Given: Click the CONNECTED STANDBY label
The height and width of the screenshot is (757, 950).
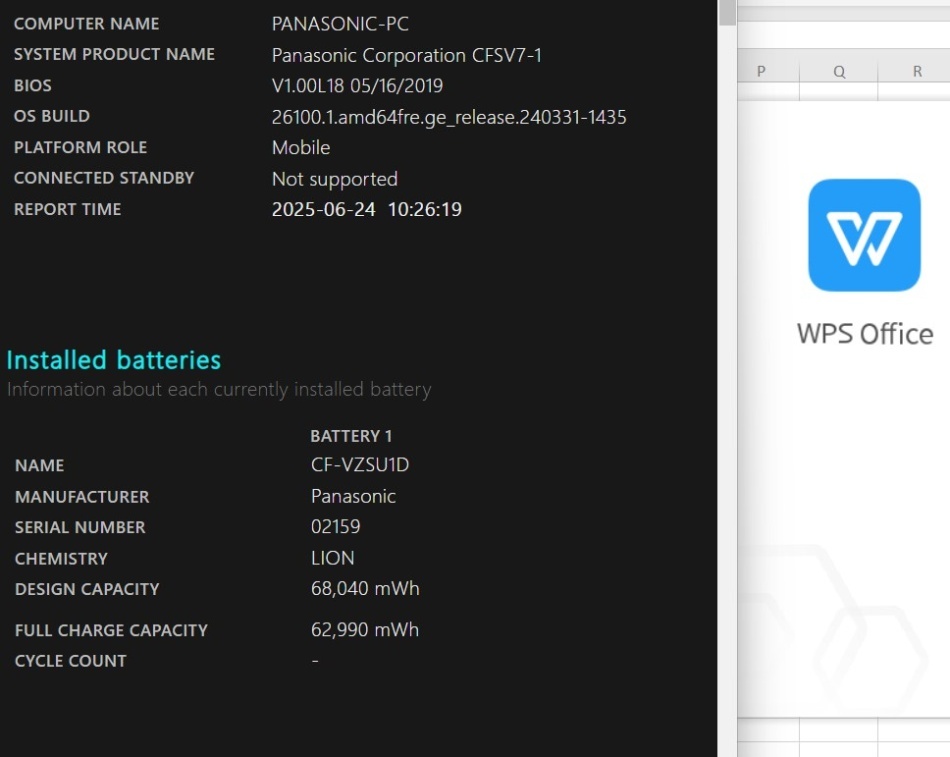Looking at the screenshot, I should 104,178.
